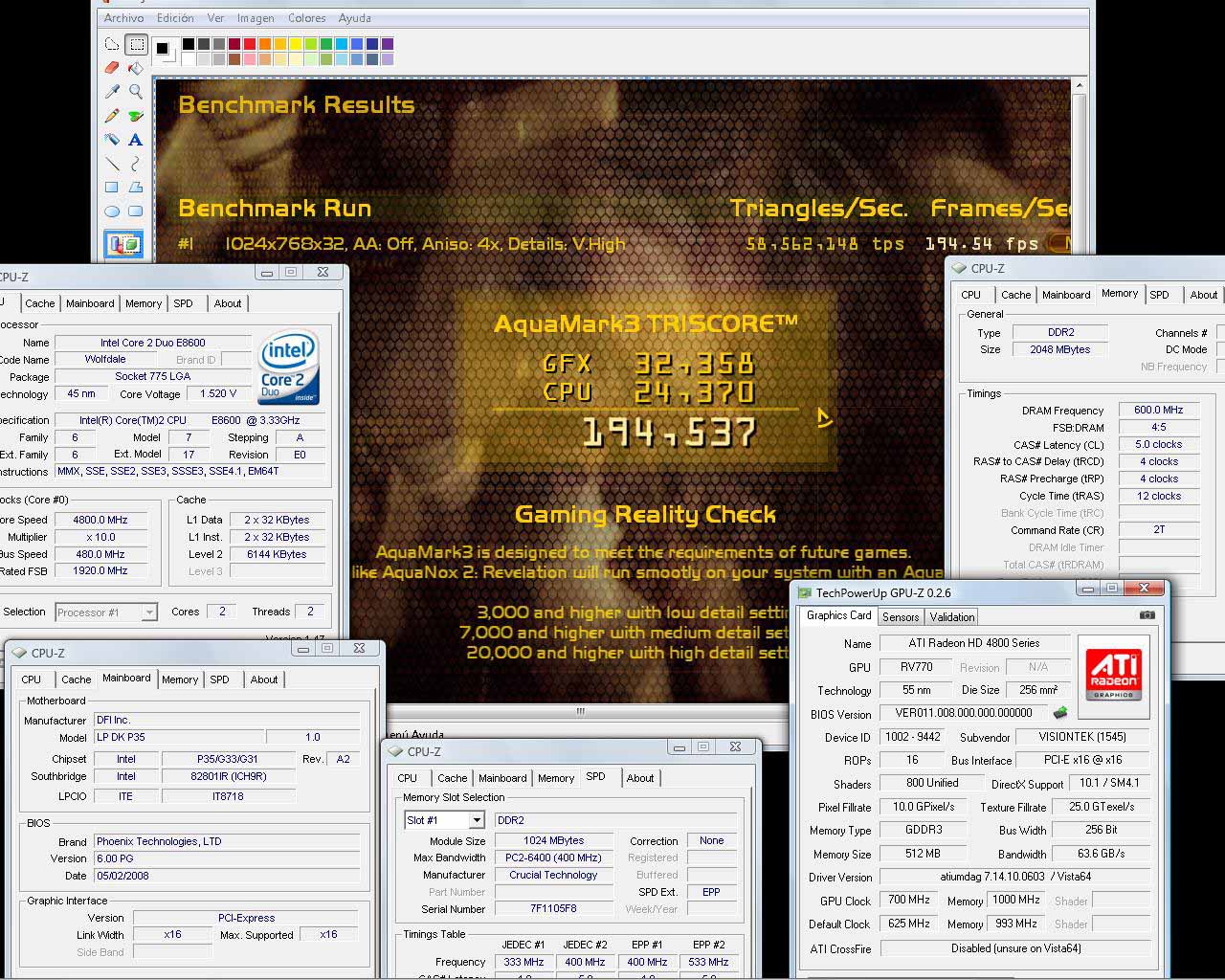Click the Intel Core 2 Duo logo

pyautogui.click(x=289, y=369)
